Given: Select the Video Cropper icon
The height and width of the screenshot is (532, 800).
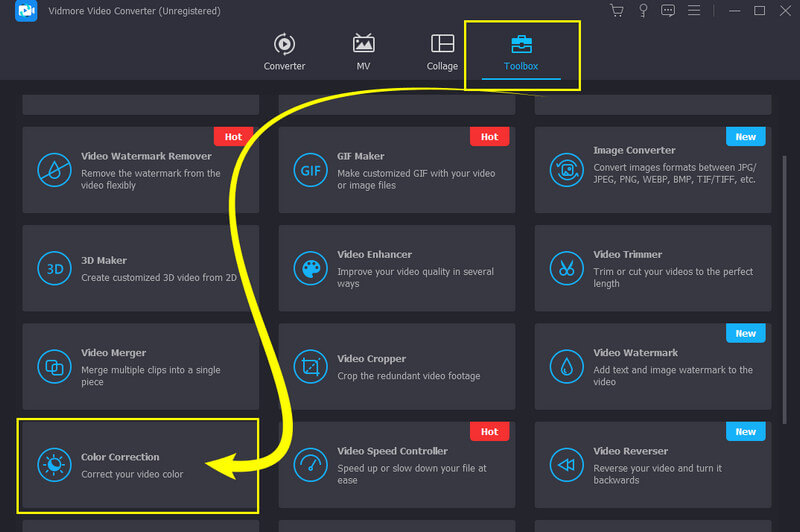Looking at the screenshot, I should click(x=310, y=366).
